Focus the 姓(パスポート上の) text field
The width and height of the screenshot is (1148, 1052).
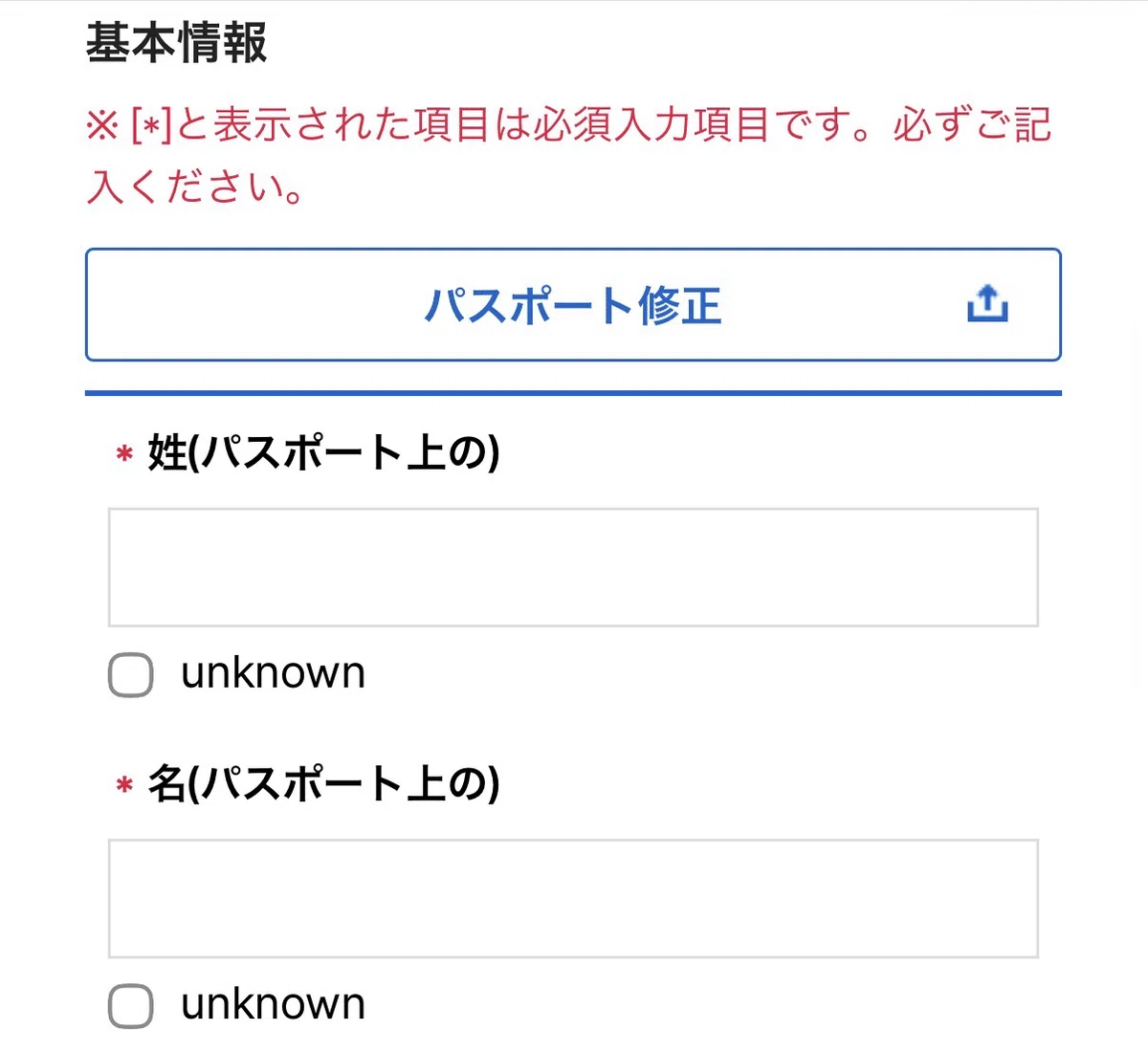(x=573, y=568)
